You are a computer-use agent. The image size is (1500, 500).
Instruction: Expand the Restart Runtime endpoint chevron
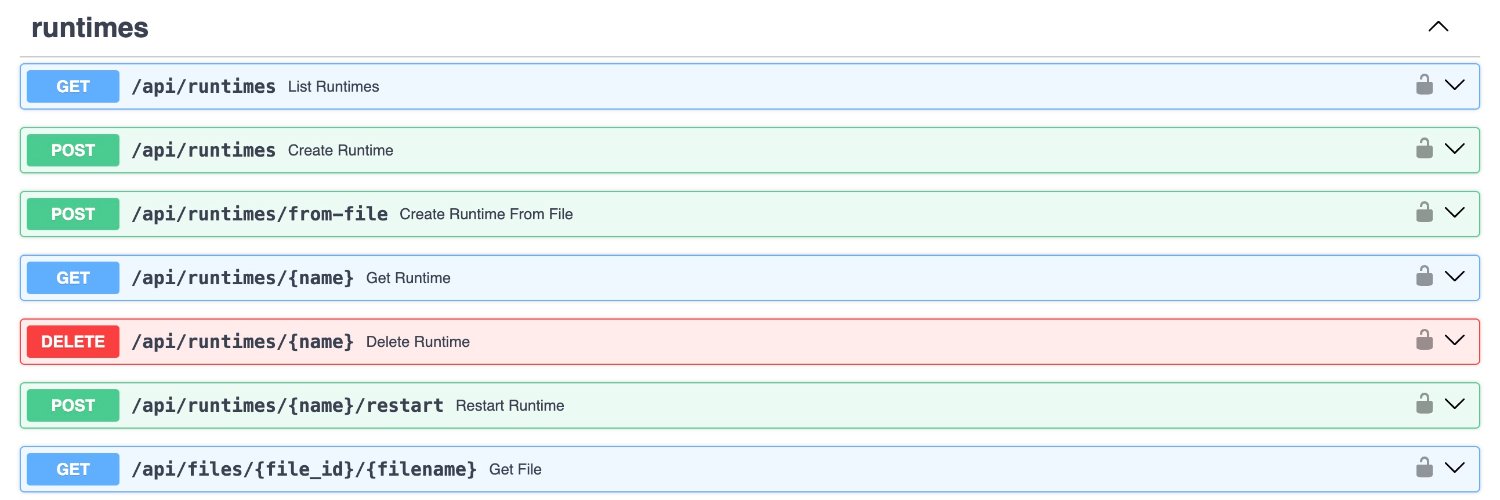(1455, 405)
